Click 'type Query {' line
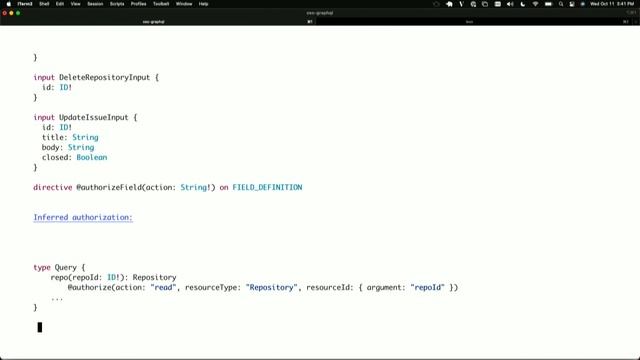Screen dimensions: 640x360 click(59, 267)
